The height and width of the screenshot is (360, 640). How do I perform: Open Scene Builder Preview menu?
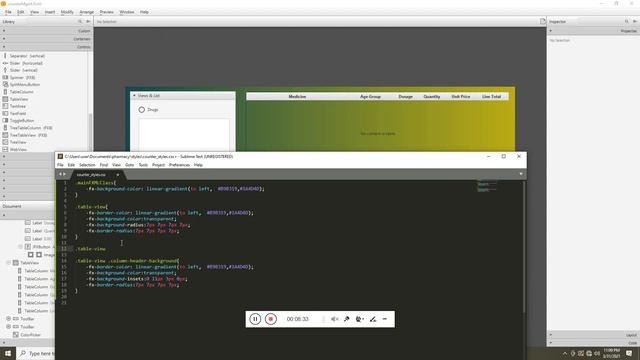coord(107,12)
